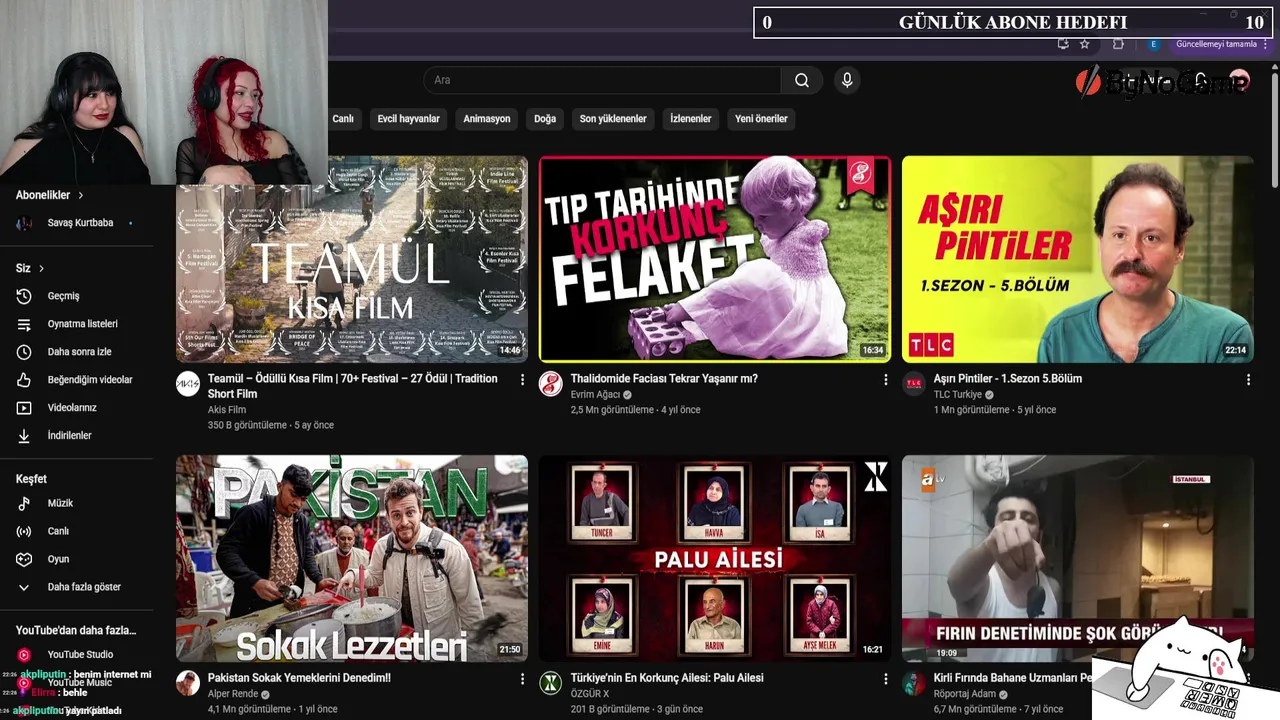Click Evrim Ağacı channel name
Viewport: 1280px width, 720px height.
(x=595, y=395)
